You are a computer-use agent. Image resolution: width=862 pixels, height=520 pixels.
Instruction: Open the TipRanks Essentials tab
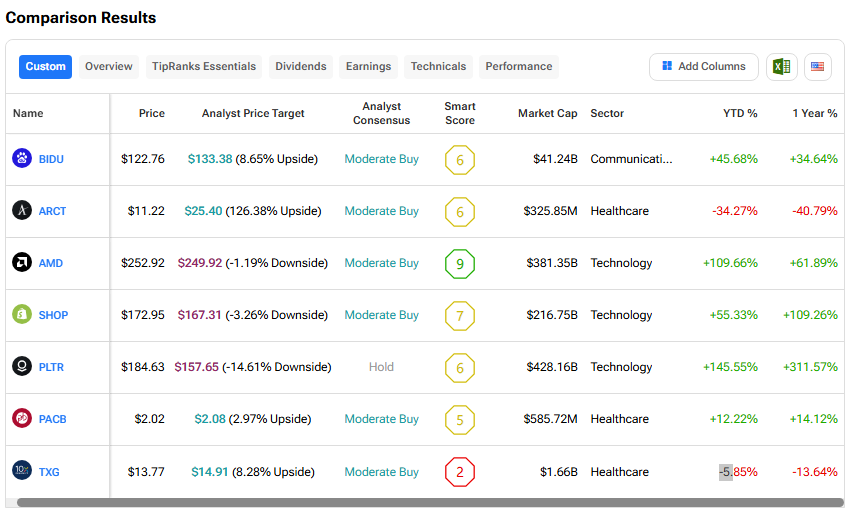click(204, 67)
